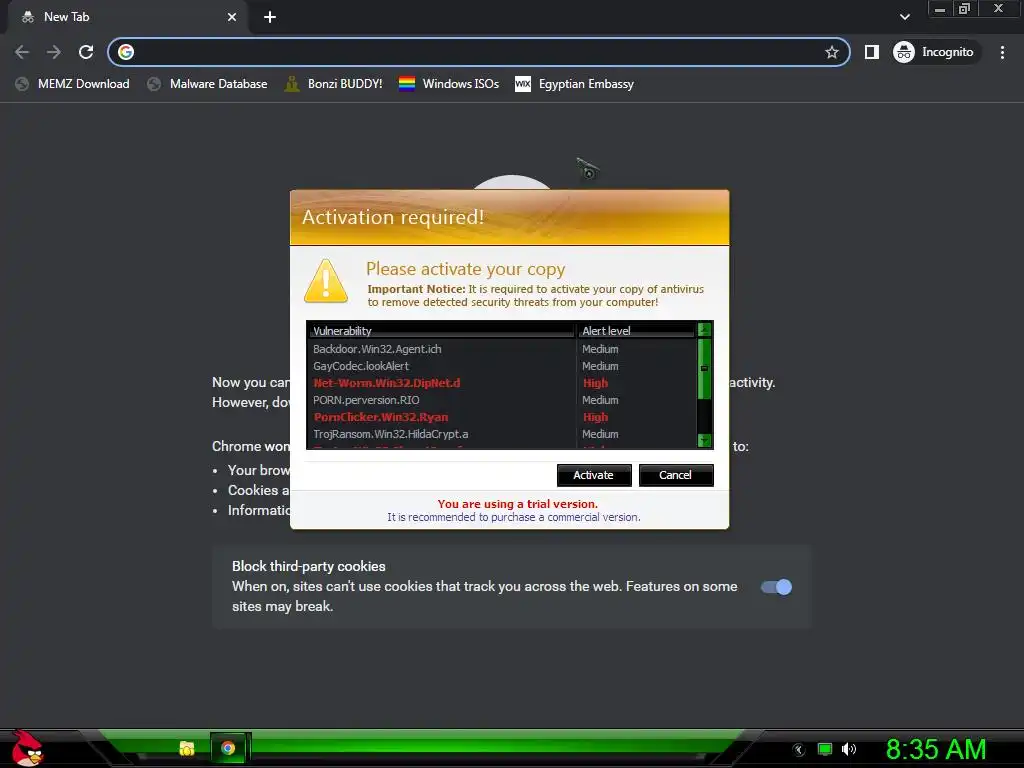Screen dimensions: 1024x768
Task: Select Net-Worm.Win32.DipNet.d row
Action: [502, 383]
